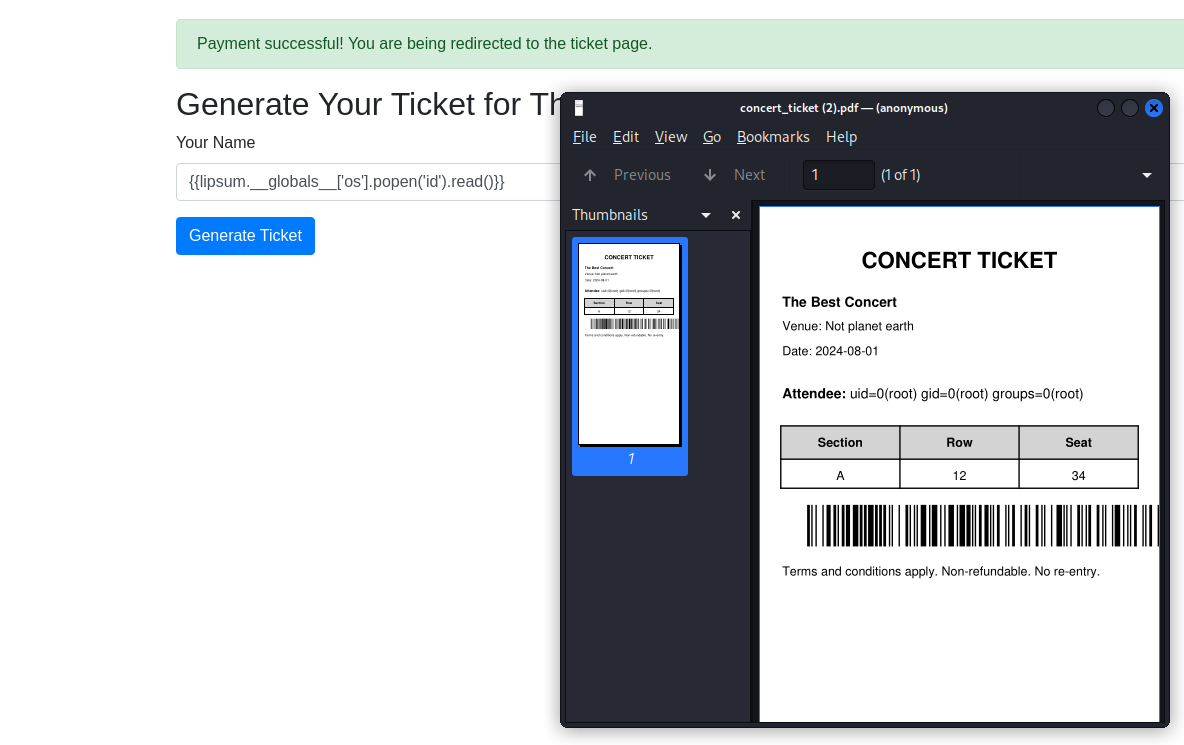1184x745 pixels.
Task: Open the View menu
Action: (671, 137)
